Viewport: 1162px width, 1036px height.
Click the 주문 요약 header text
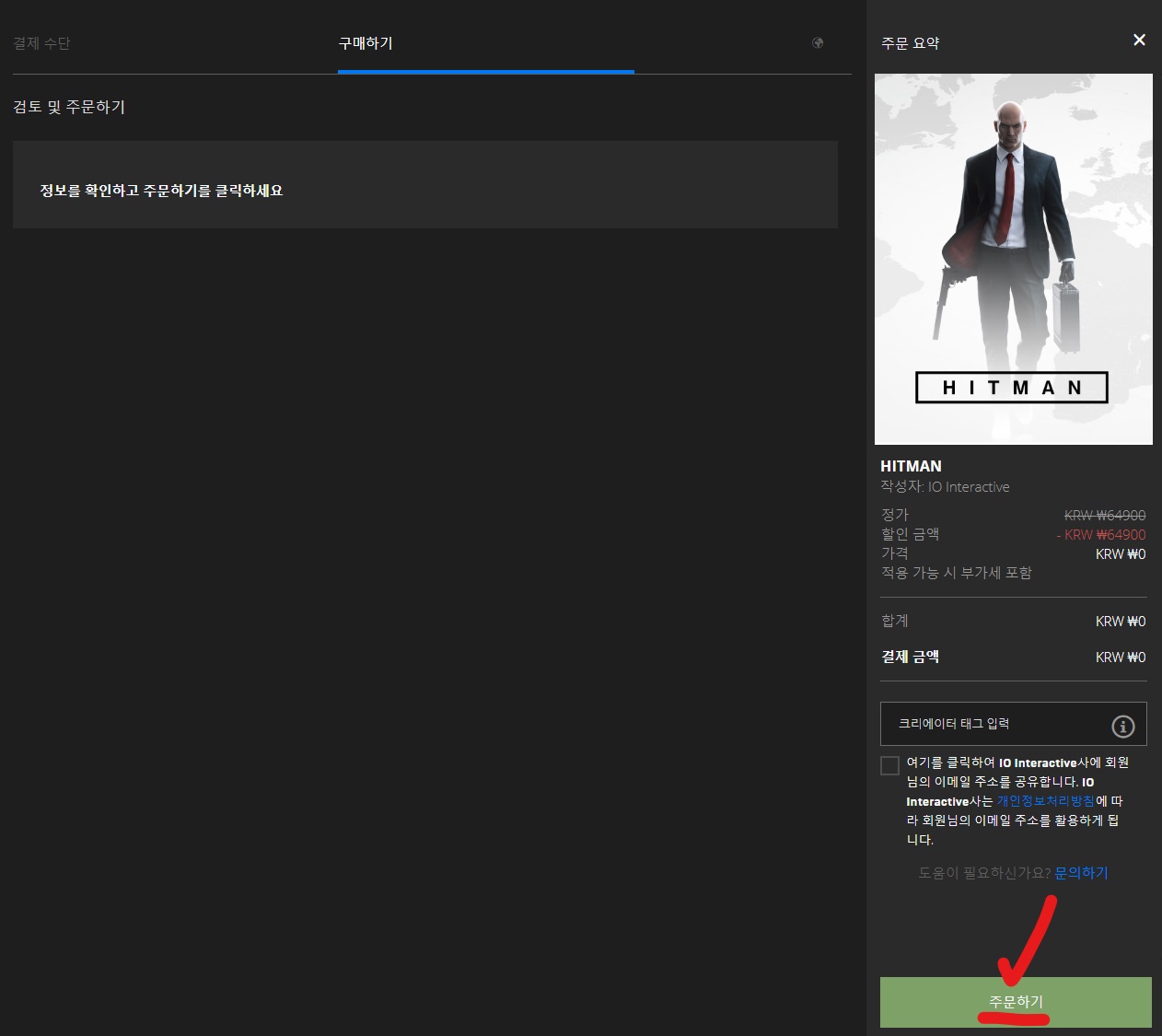pyautogui.click(x=911, y=43)
